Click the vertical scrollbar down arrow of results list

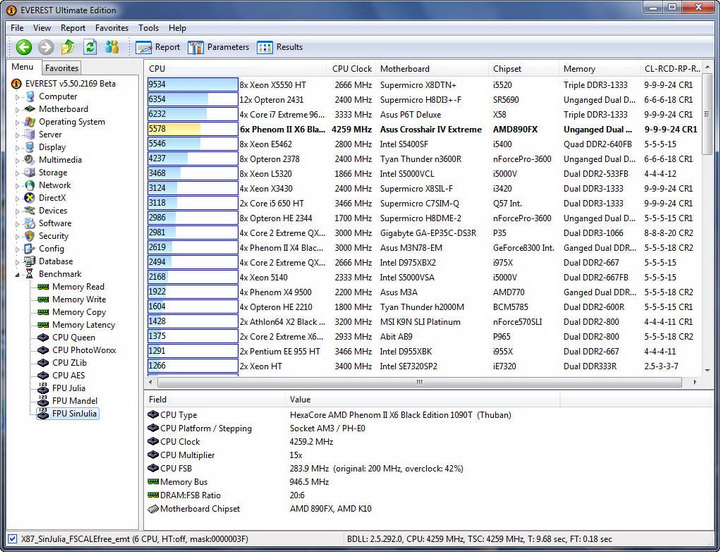tap(707, 370)
